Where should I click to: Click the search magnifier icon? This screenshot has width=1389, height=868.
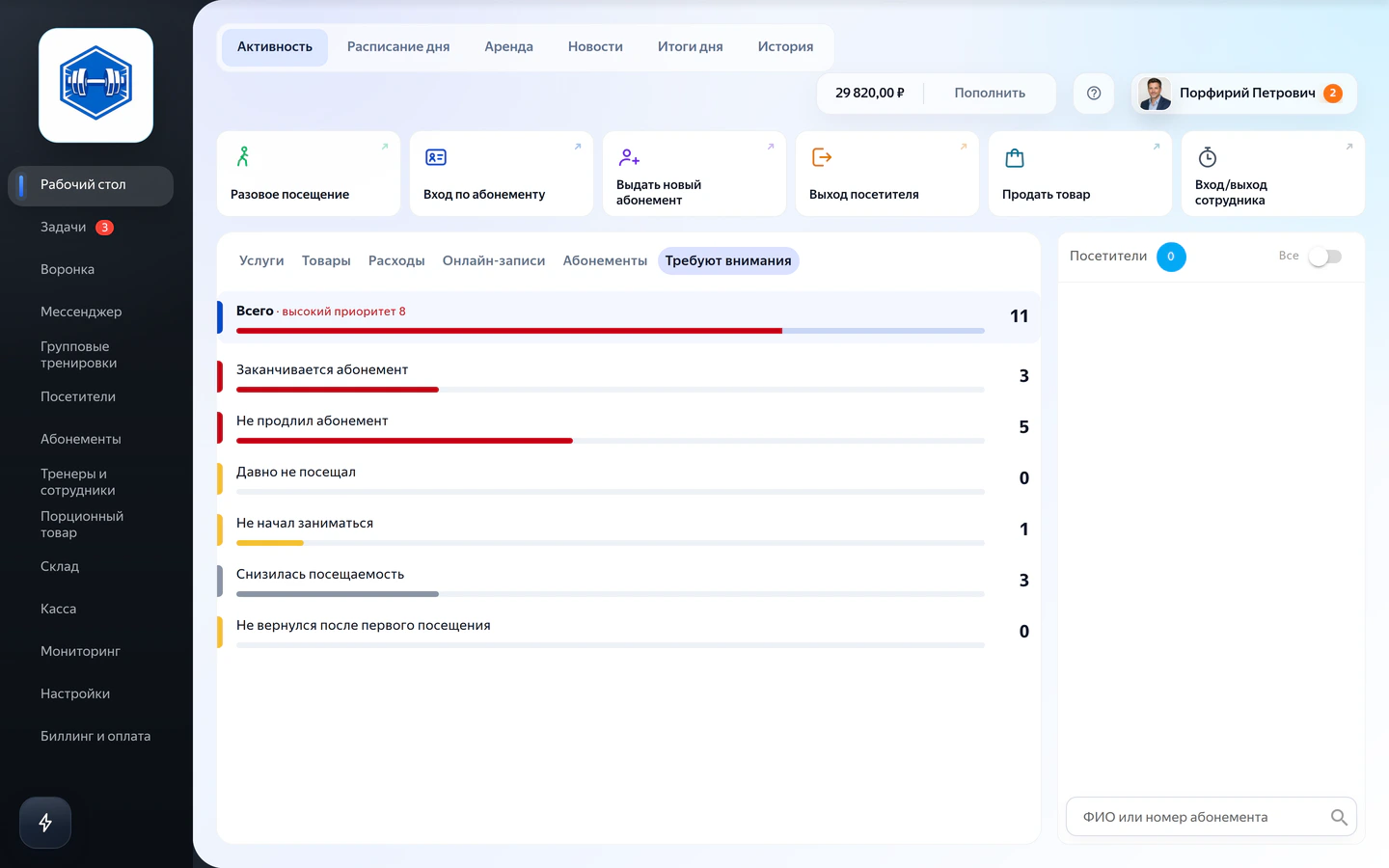[1339, 817]
